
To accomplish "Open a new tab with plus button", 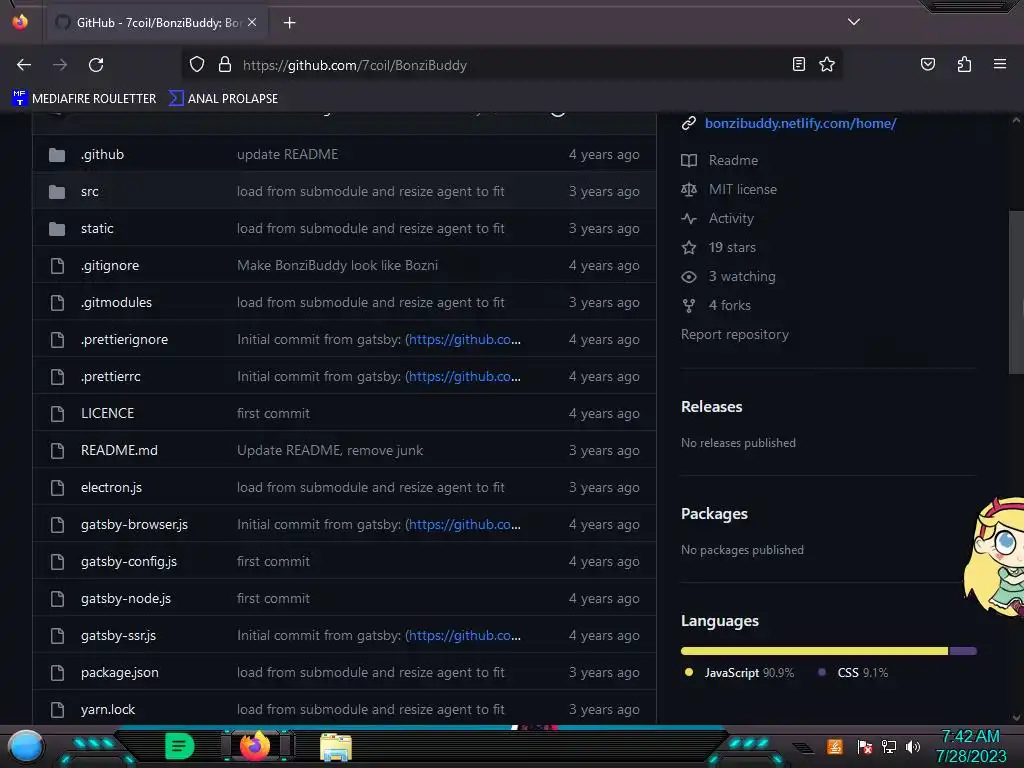I will [x=289, y=23].
